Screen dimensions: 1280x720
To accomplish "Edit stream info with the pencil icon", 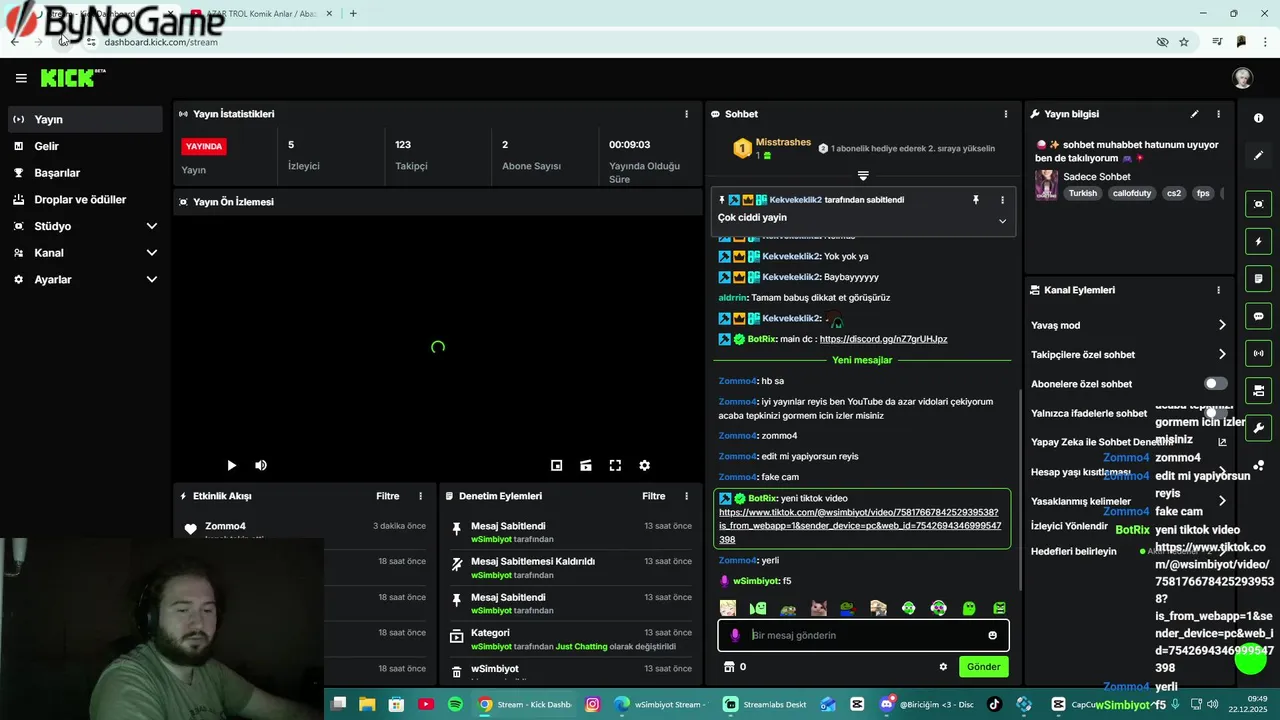I will [x=1194, y=114].
